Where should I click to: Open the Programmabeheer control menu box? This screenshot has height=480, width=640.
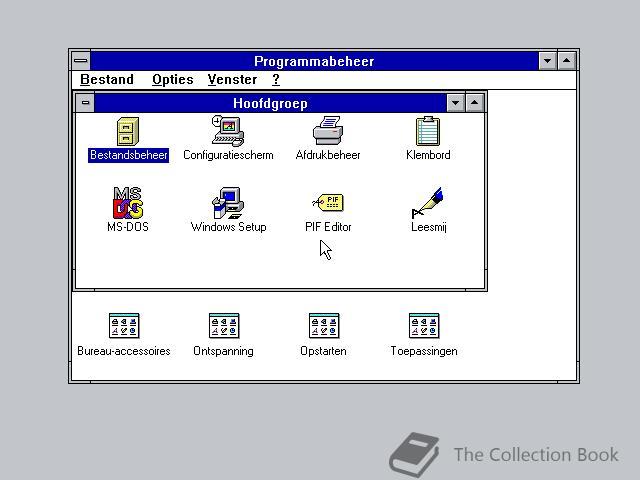pyautogui.click(x=81, y=61)
